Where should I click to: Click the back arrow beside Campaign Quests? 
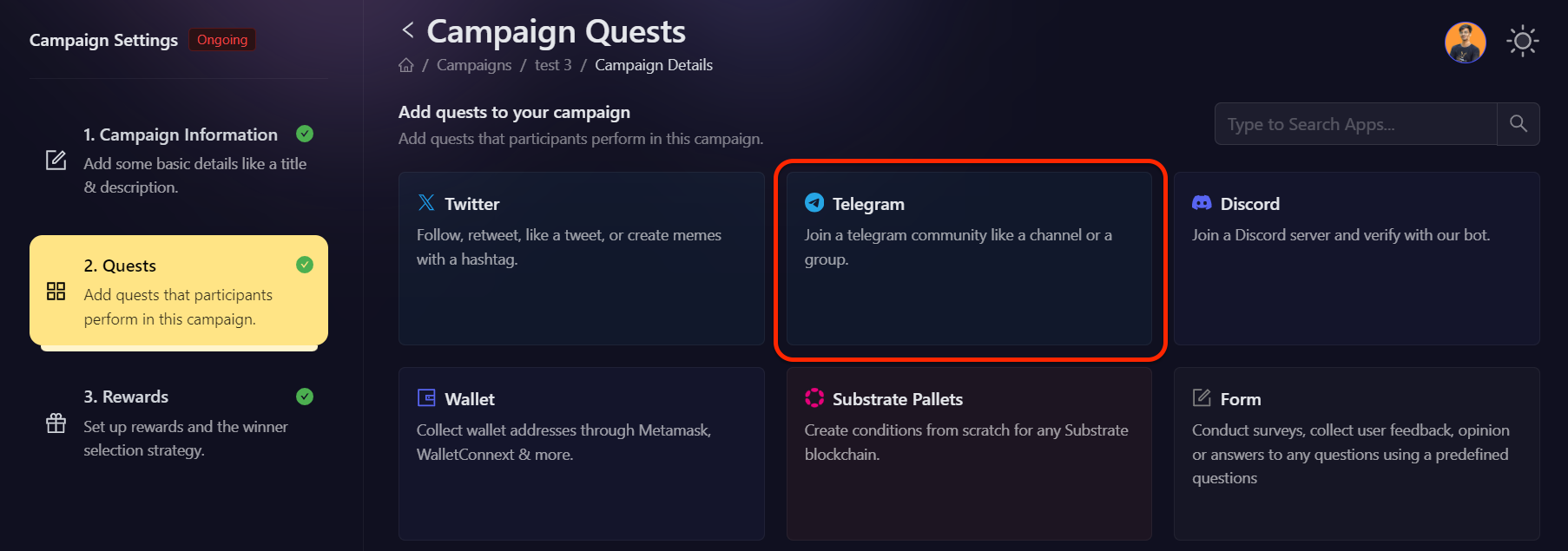(x=407, y=30)
